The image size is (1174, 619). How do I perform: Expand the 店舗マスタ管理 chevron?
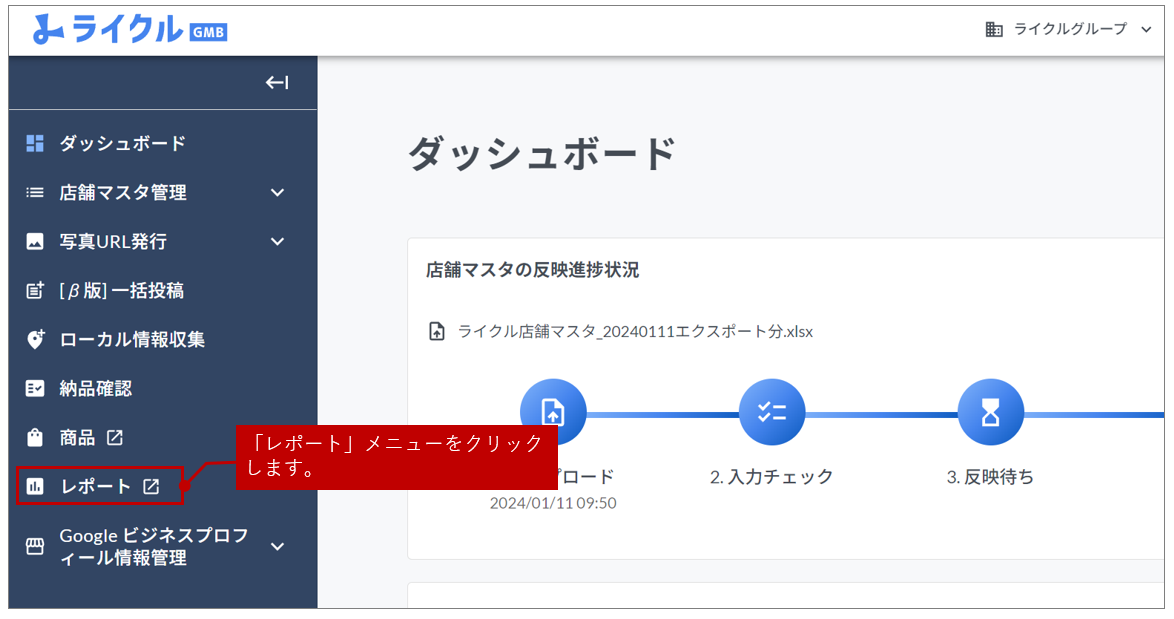point(278,192)
